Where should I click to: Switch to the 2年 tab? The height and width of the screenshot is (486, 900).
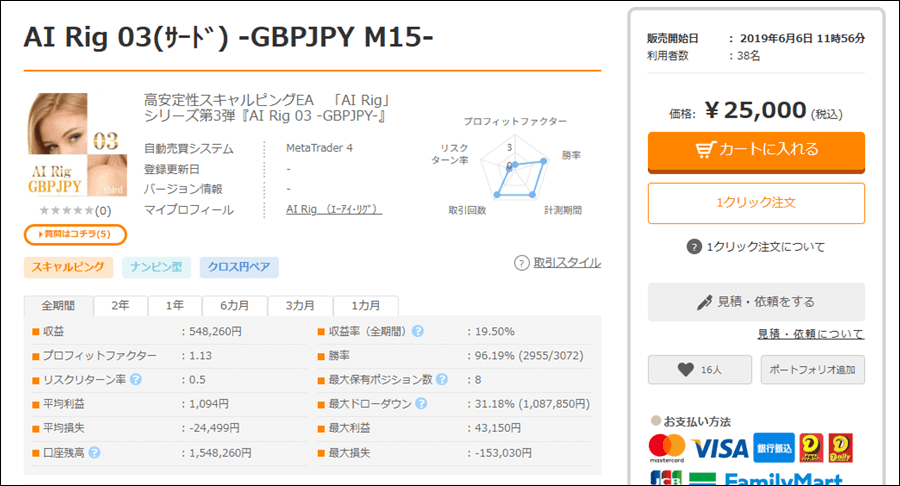pos(120,306)
